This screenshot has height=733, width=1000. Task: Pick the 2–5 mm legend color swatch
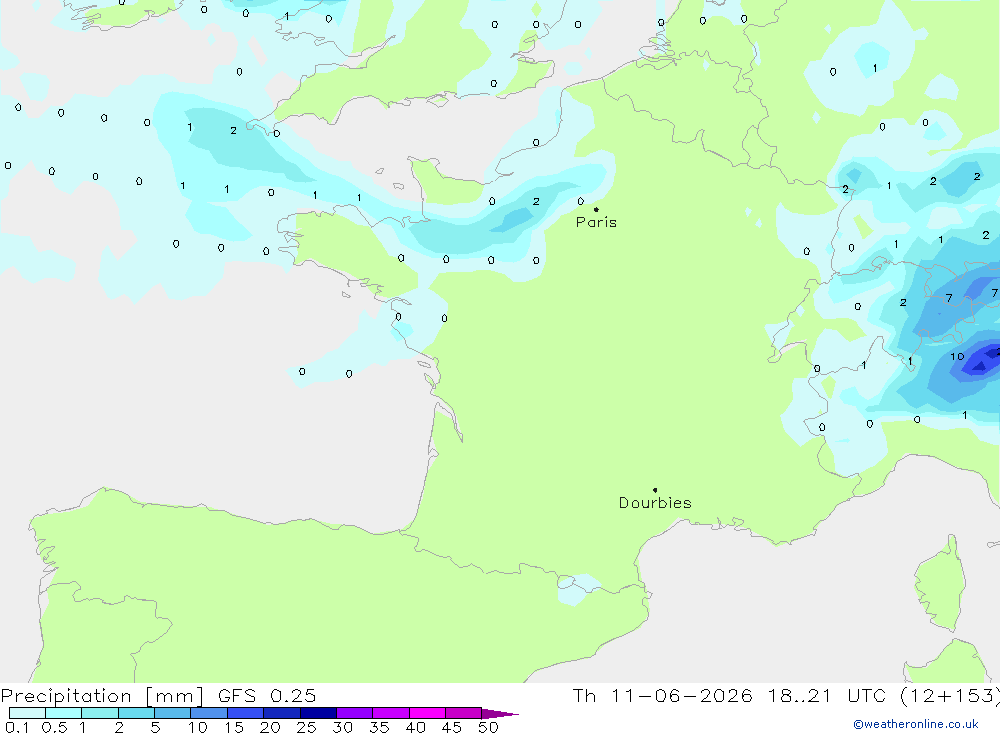coord(136,713)
